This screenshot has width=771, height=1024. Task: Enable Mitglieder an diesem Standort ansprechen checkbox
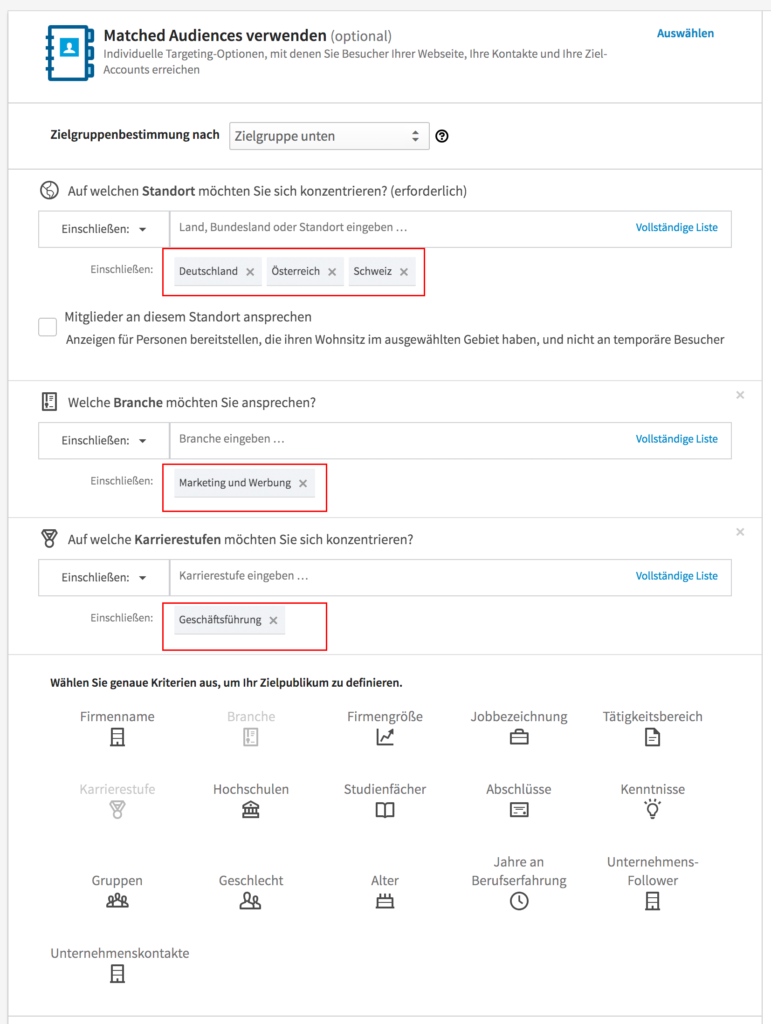[48, 327]
